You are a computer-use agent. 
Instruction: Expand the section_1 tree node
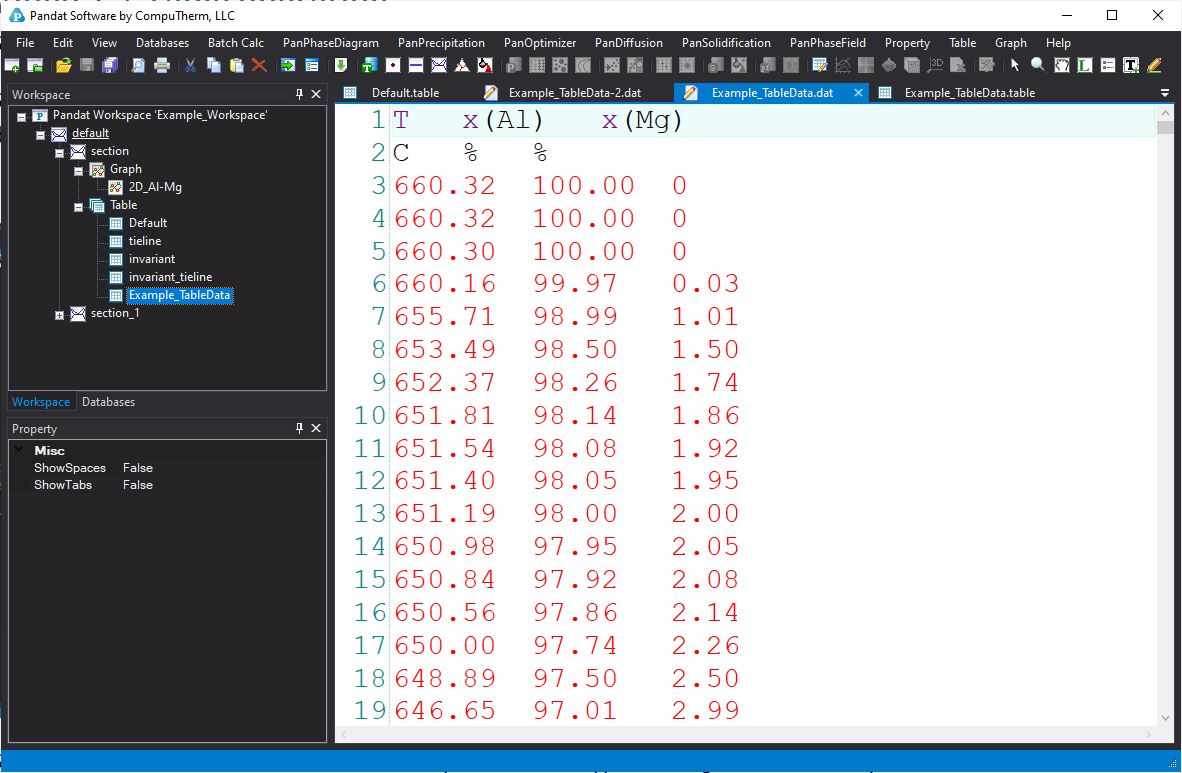click(60, 314)
